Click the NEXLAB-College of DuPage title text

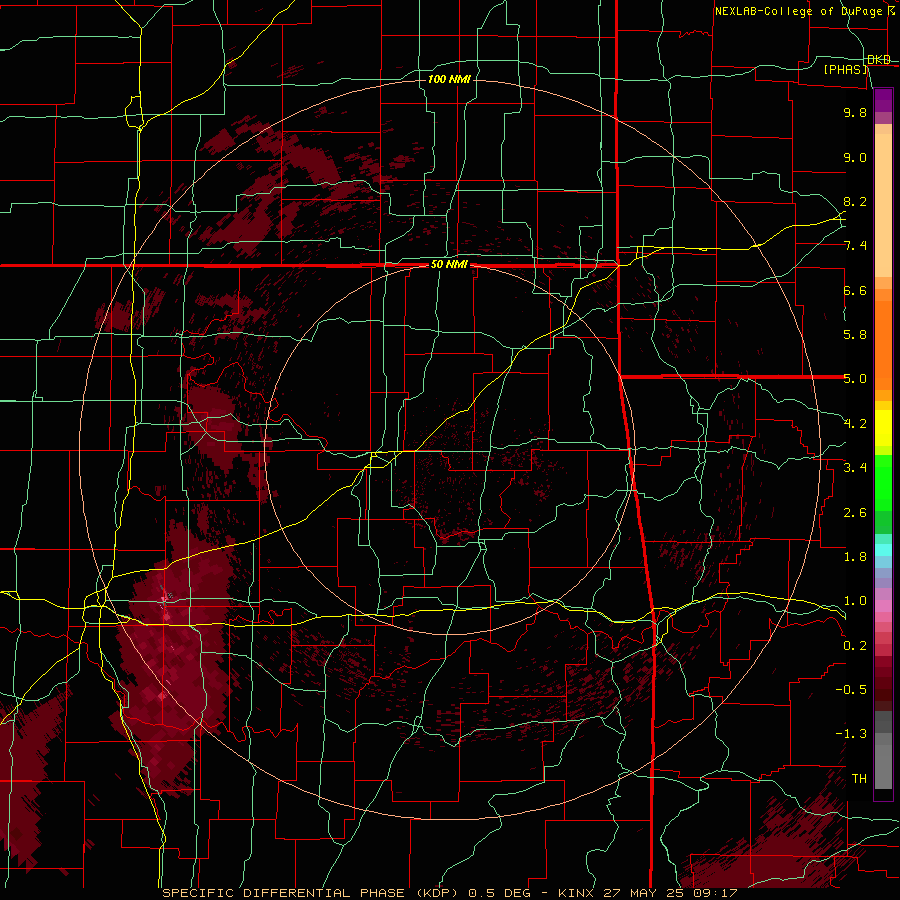798,11
